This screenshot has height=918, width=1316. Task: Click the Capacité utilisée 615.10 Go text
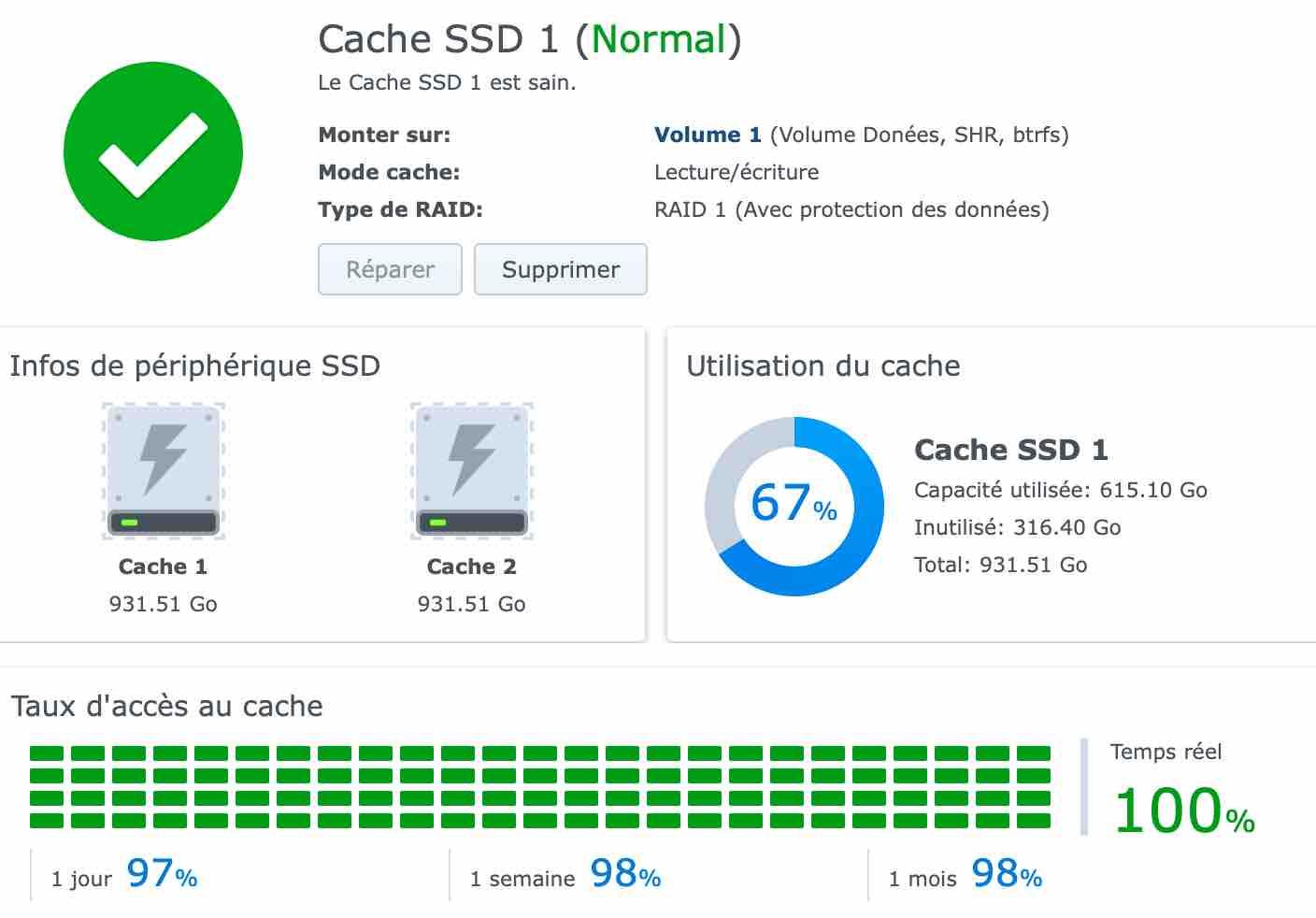[x=1060, y=490]
